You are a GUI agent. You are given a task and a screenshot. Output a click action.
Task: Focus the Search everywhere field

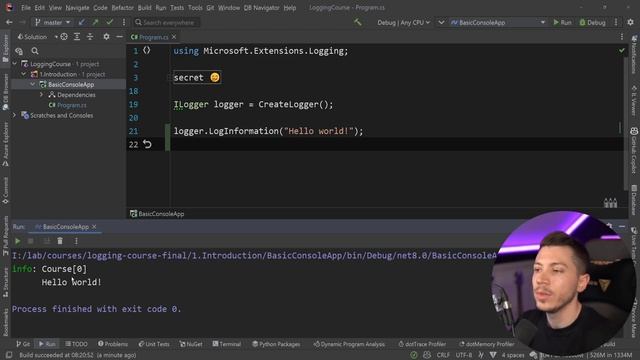click(x=166, y=22)
